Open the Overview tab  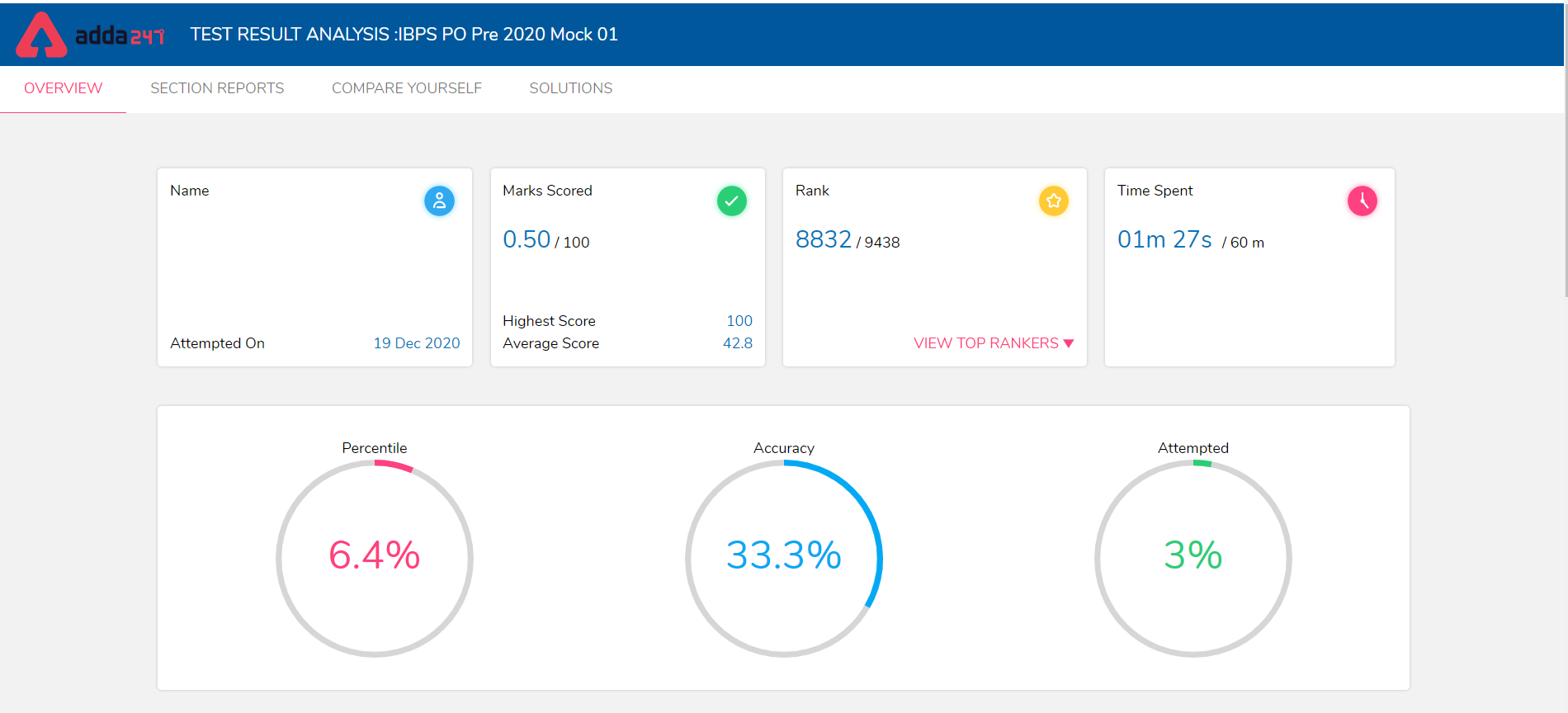click(x=63, y=88)
